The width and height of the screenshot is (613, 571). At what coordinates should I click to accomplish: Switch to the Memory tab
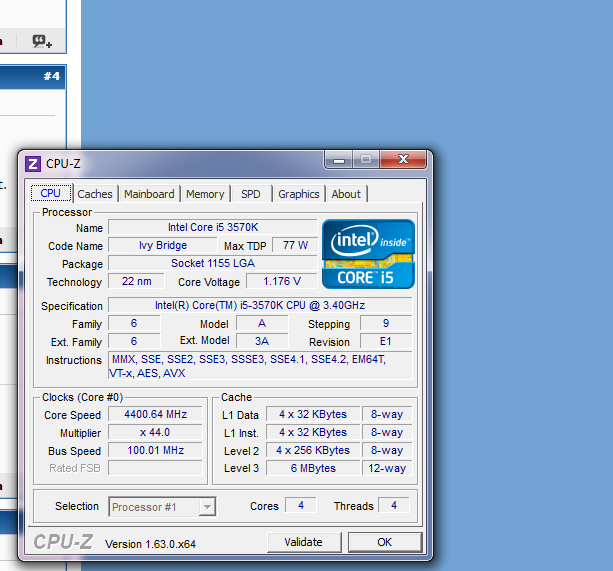click(205, 194)
